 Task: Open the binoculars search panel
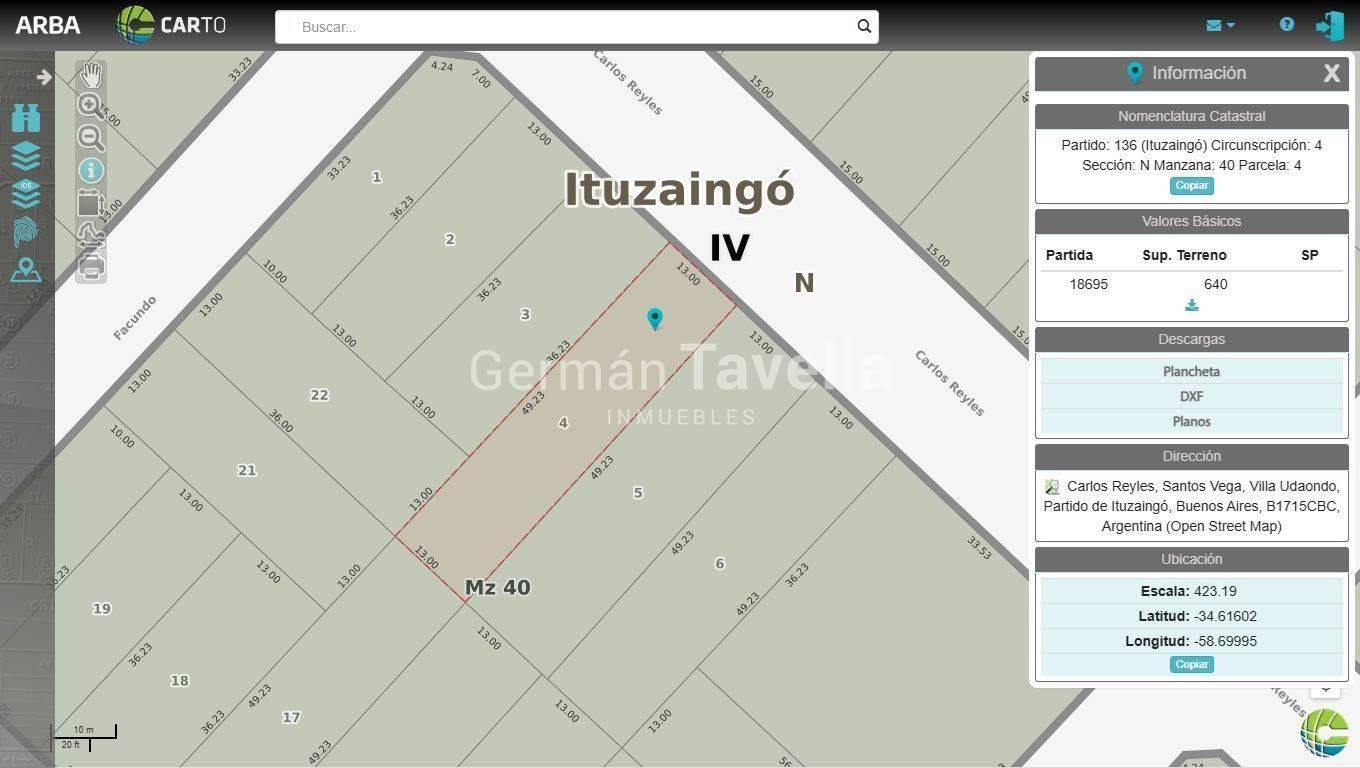pyautogui.click(x=26, y=118)
